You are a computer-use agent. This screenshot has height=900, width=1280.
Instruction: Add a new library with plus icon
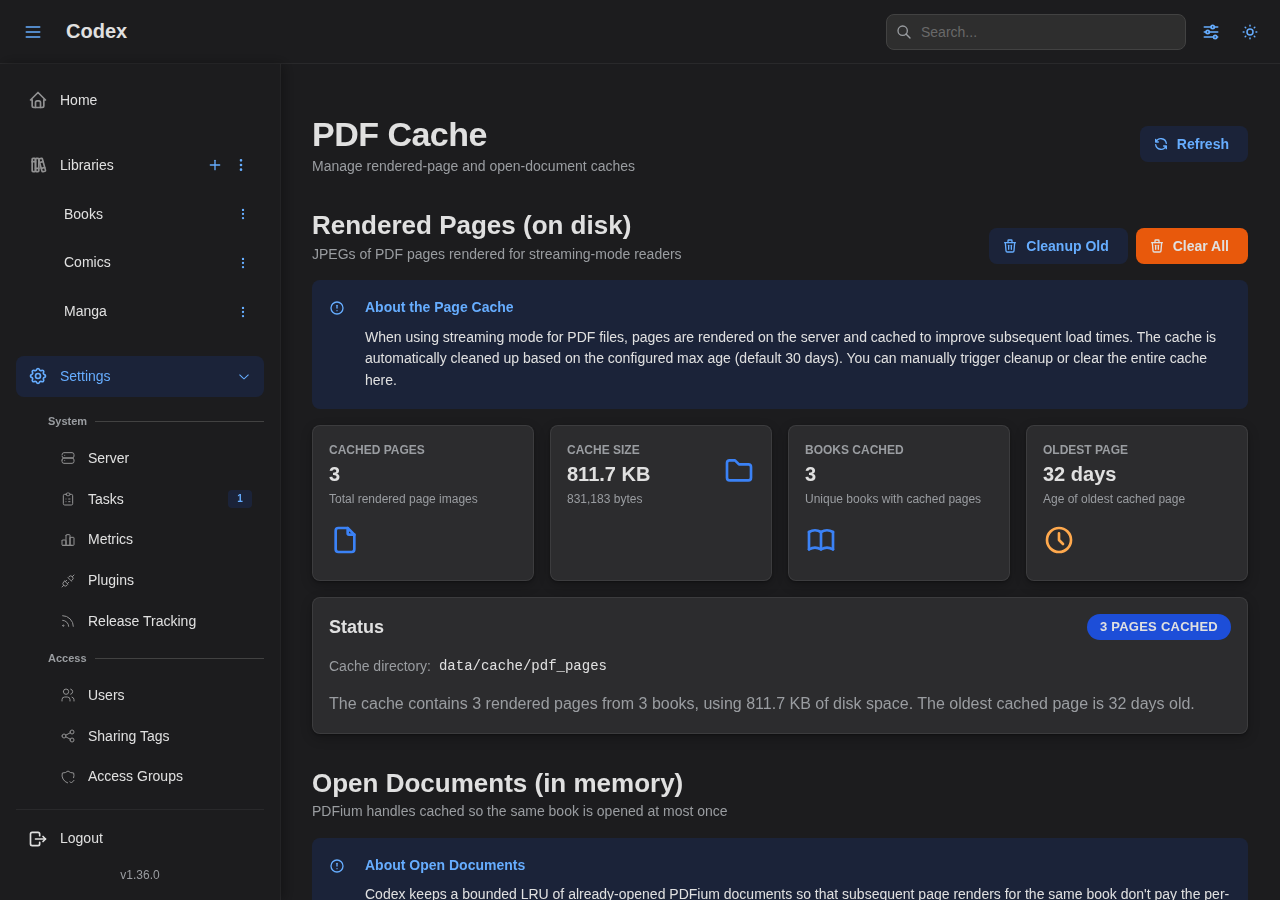coord(215,165)
